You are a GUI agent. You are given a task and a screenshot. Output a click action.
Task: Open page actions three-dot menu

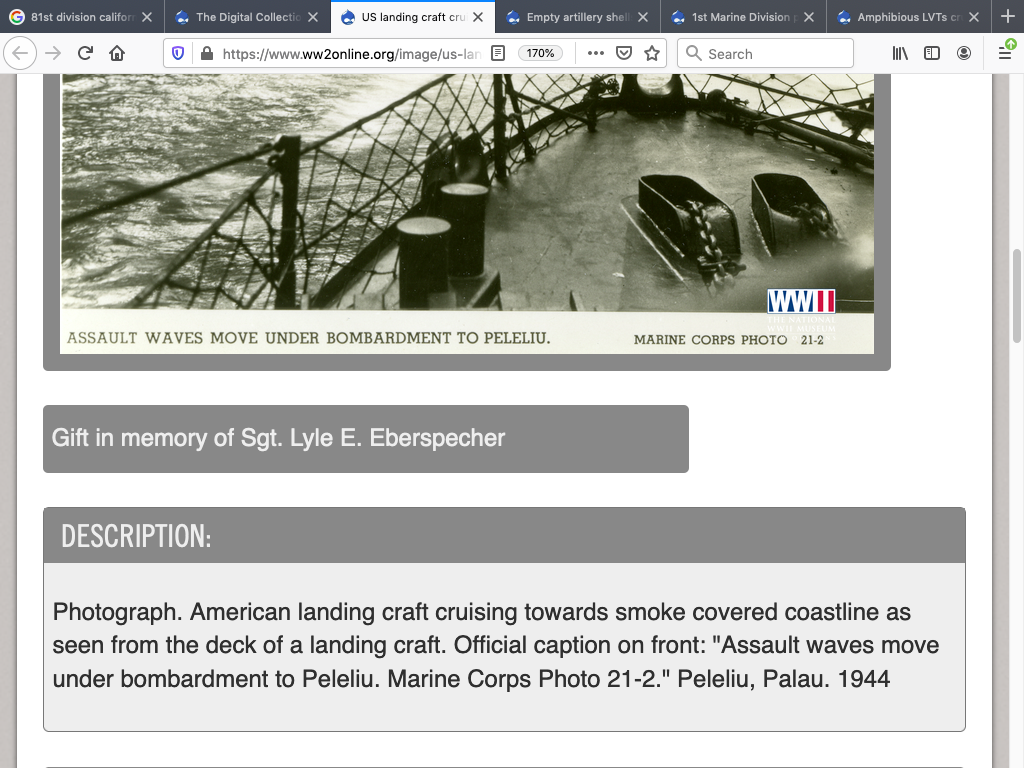pos(596,53)
